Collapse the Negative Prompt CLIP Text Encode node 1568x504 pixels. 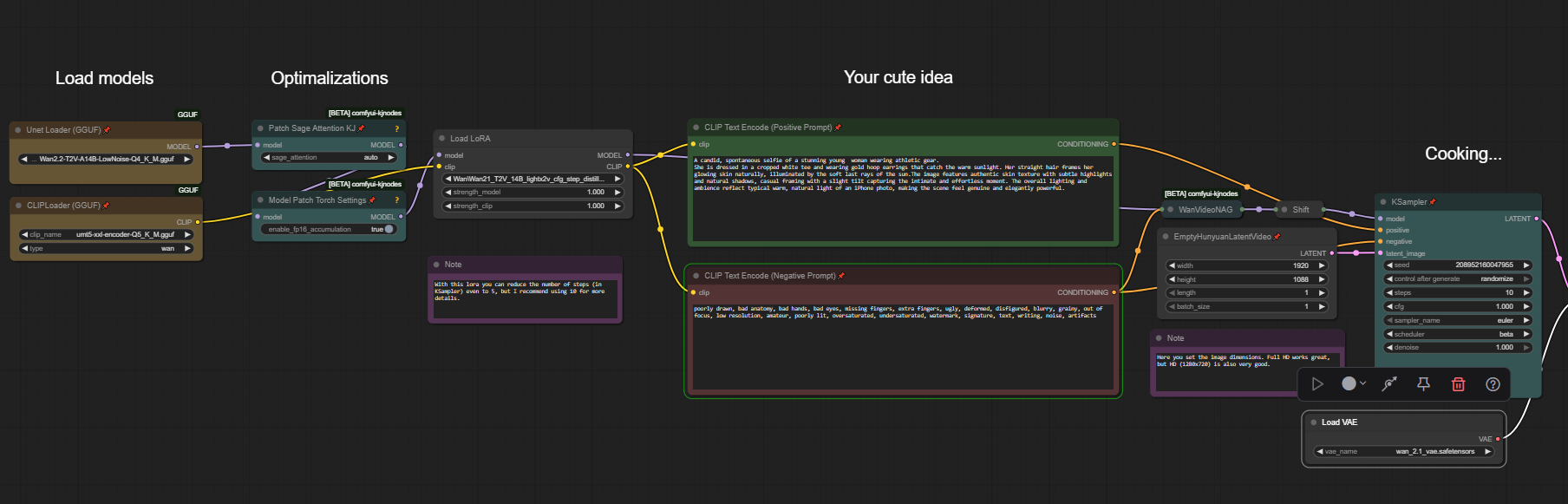(x=696, y=276)
